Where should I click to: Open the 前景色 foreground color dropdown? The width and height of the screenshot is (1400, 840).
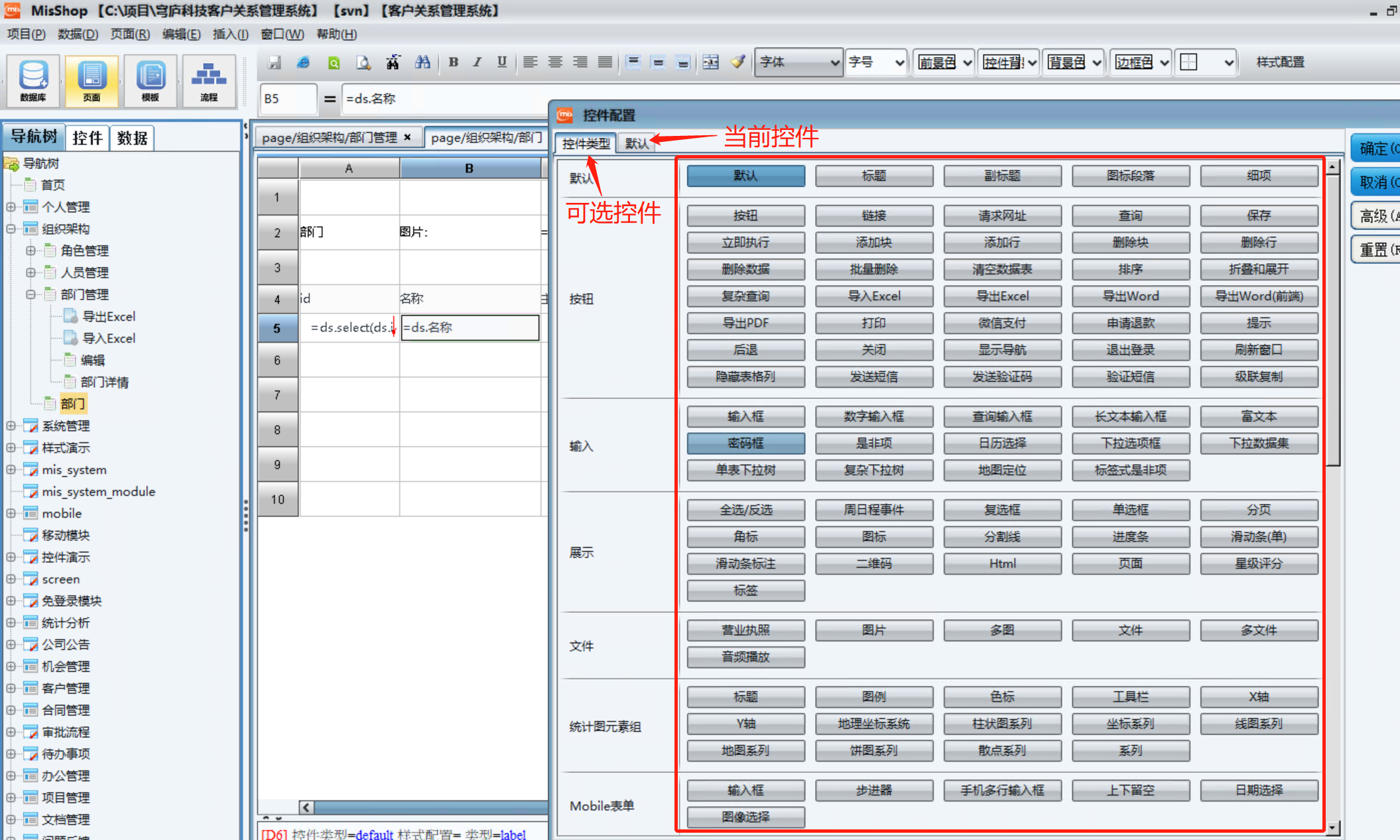944,62
